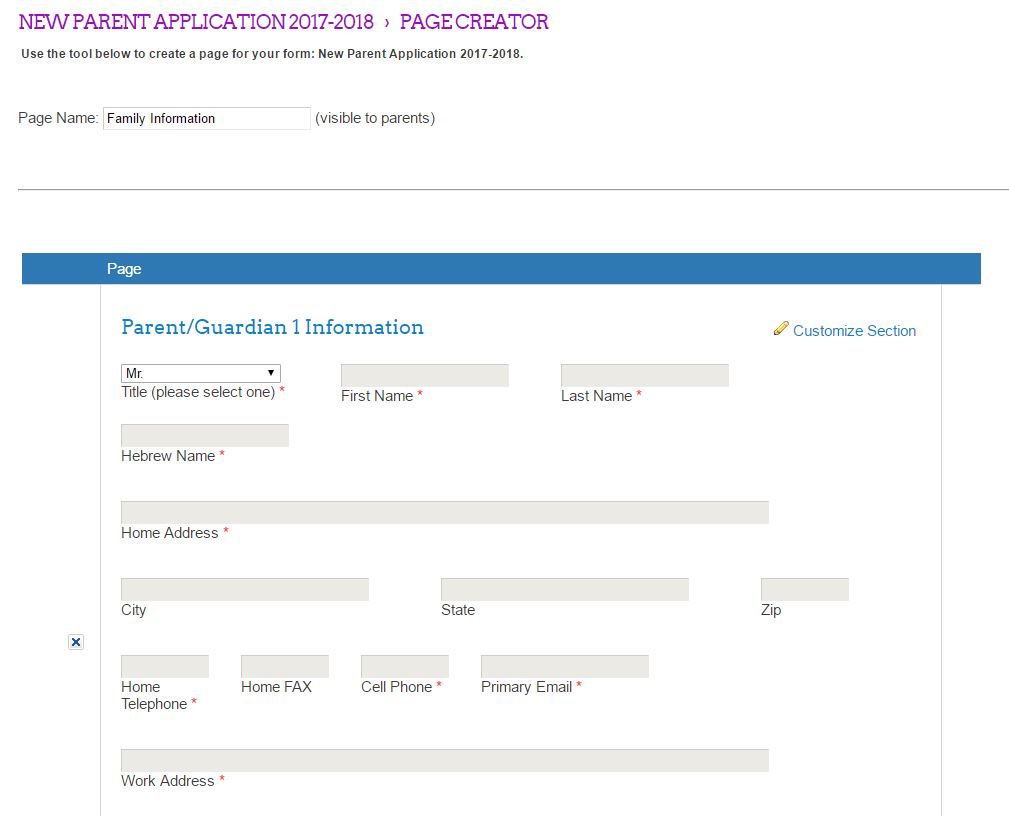Click the New Parent Application 2017-2018 breadcrumb

pyautogui.click(x=196, y=22)
